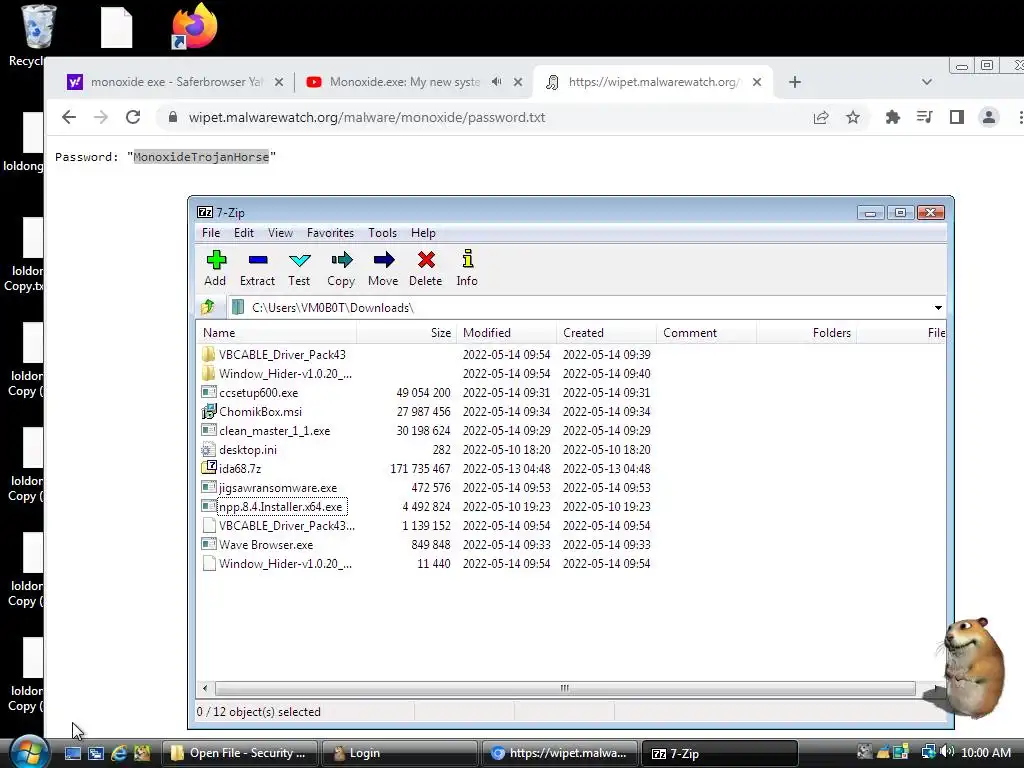Image resolution: width=1024 pixels, height=768 pixels.
Task: Go up one folder level in 7-Zip
Action: pos(208,307)
